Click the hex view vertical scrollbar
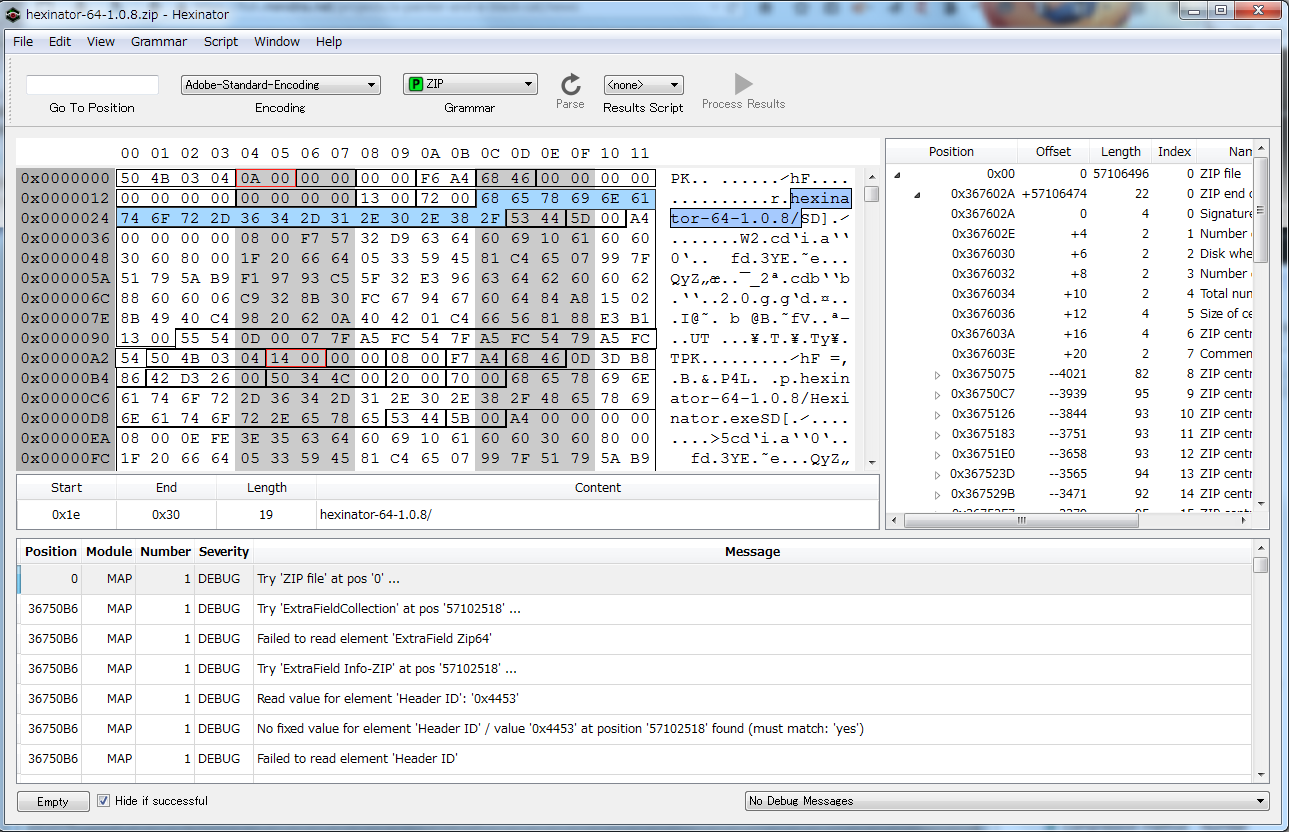The width and height of the screenshot is (1289, 832). [872, 318]
